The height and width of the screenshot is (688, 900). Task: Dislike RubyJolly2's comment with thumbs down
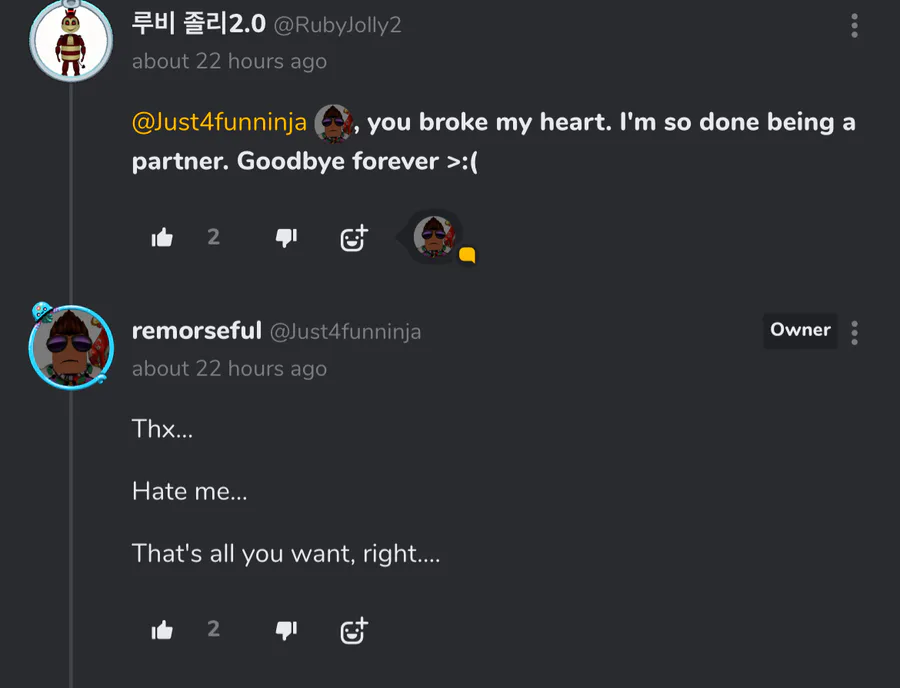(x=286, y=238)
